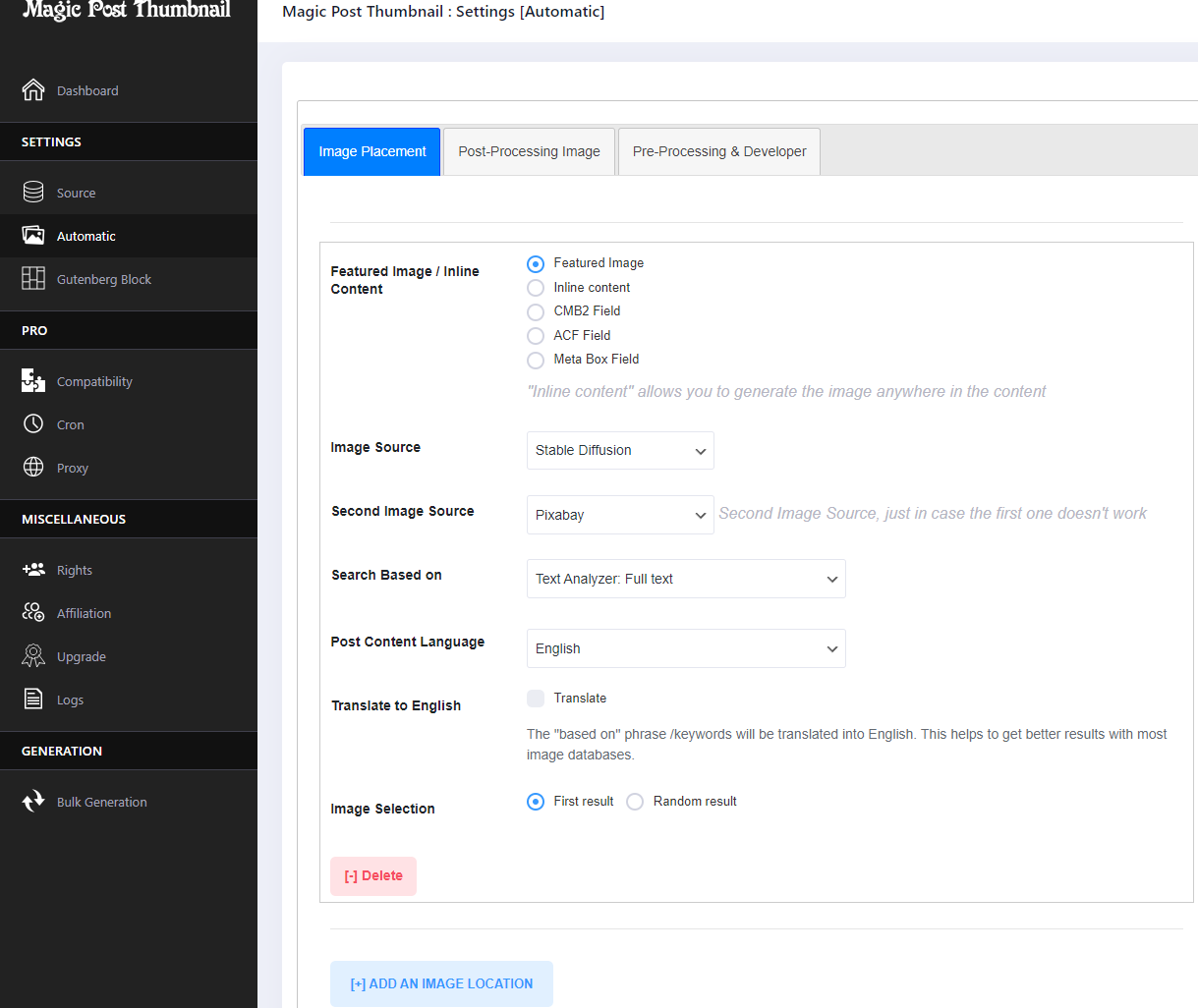Image resolution: width=1198 pixels, height=1008 pixels.
Task: Click the Rights users icon
Action: coord(33,570)
